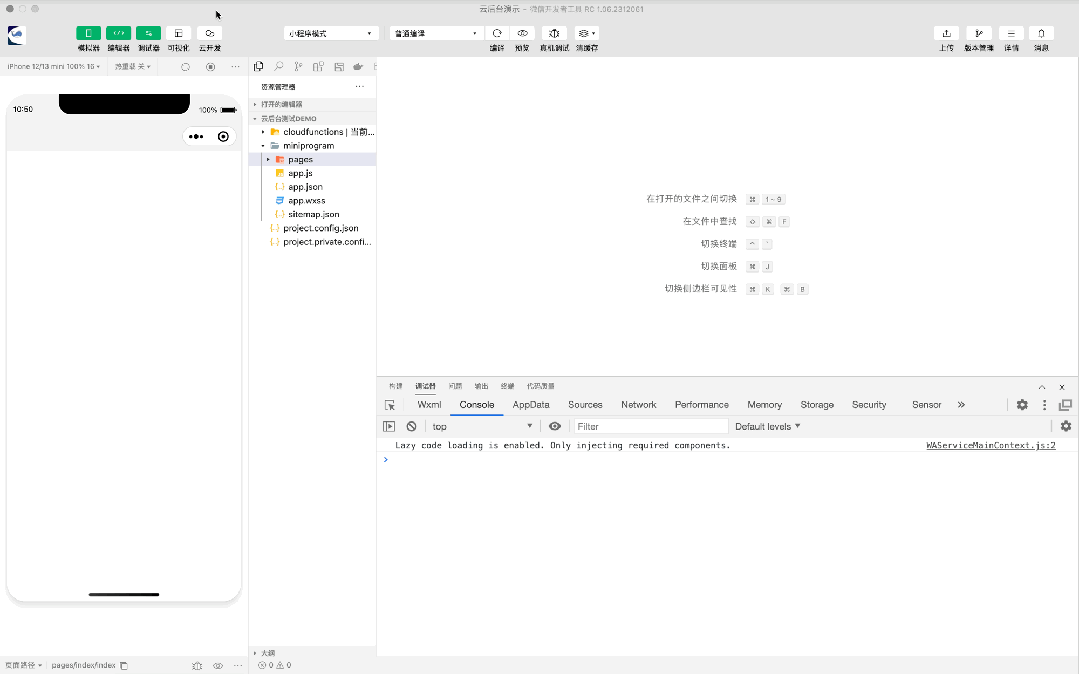The image size is (1079, 674).
Task: Show more devtools tabs chevron
Action: coord(961,405)
